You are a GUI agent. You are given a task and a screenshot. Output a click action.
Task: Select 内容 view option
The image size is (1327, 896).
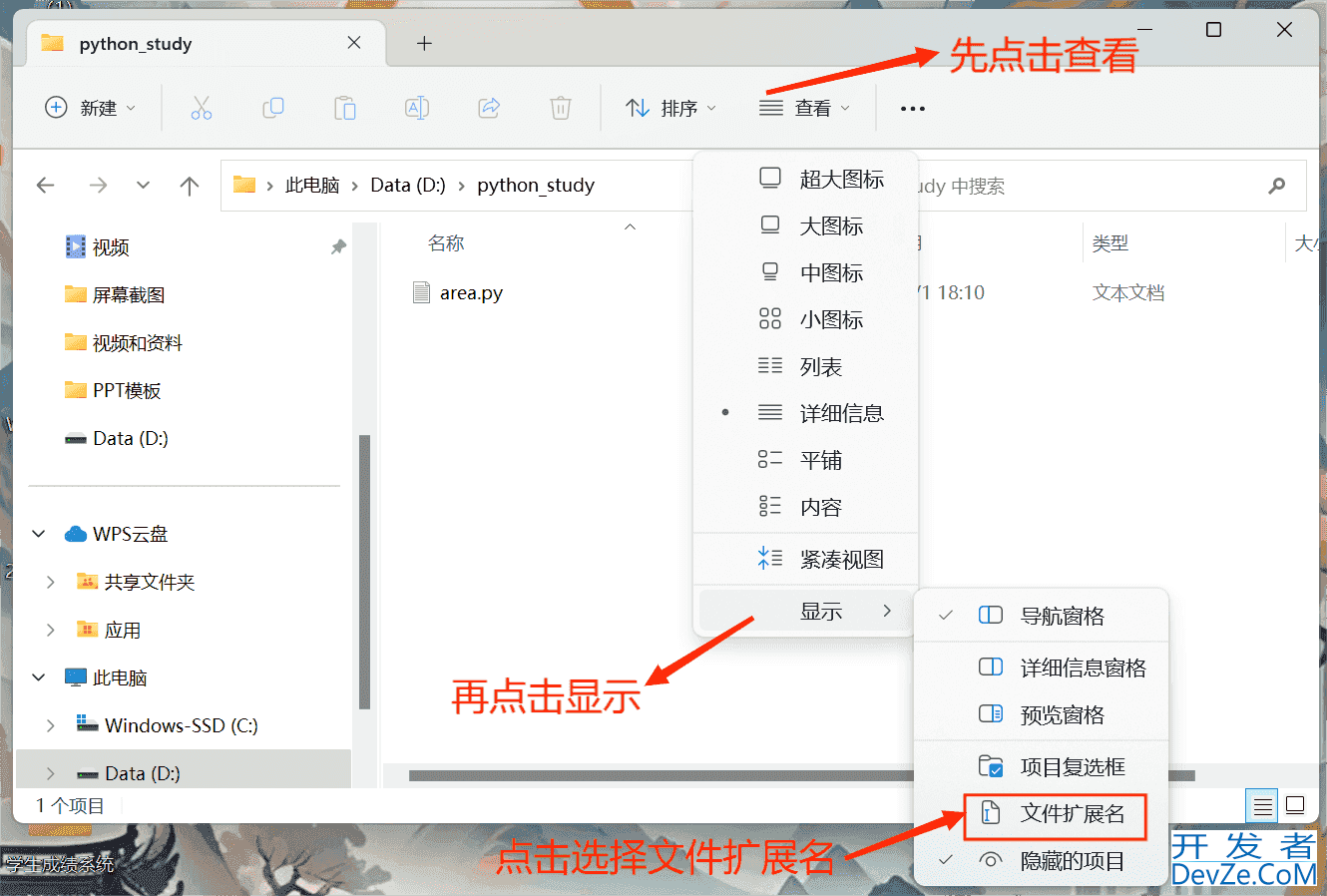(805, 507)
